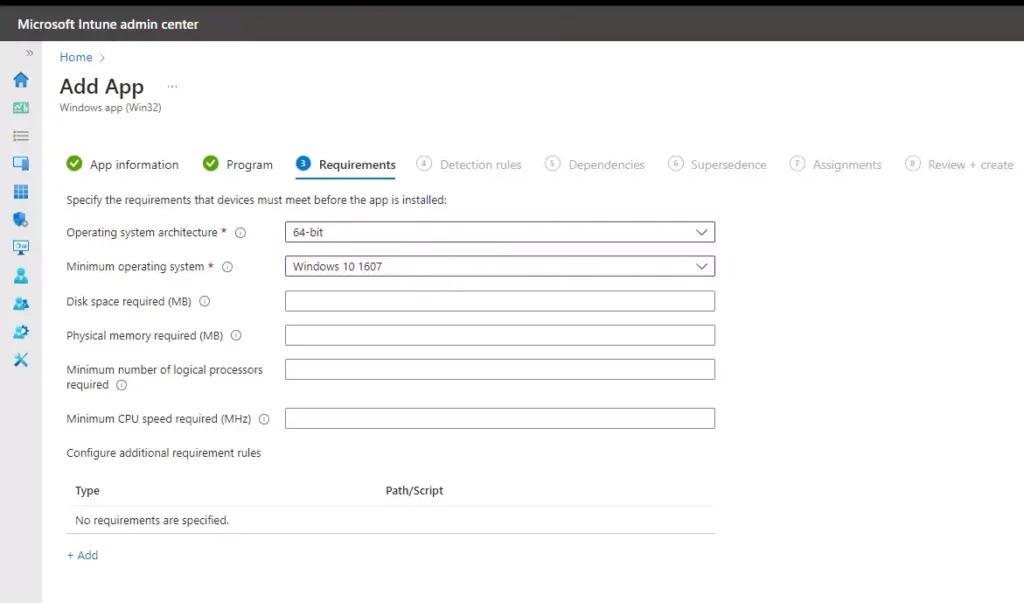Screen dimensions: 1024x603
Task: Select the Path/Script column header
Action: 414,491
